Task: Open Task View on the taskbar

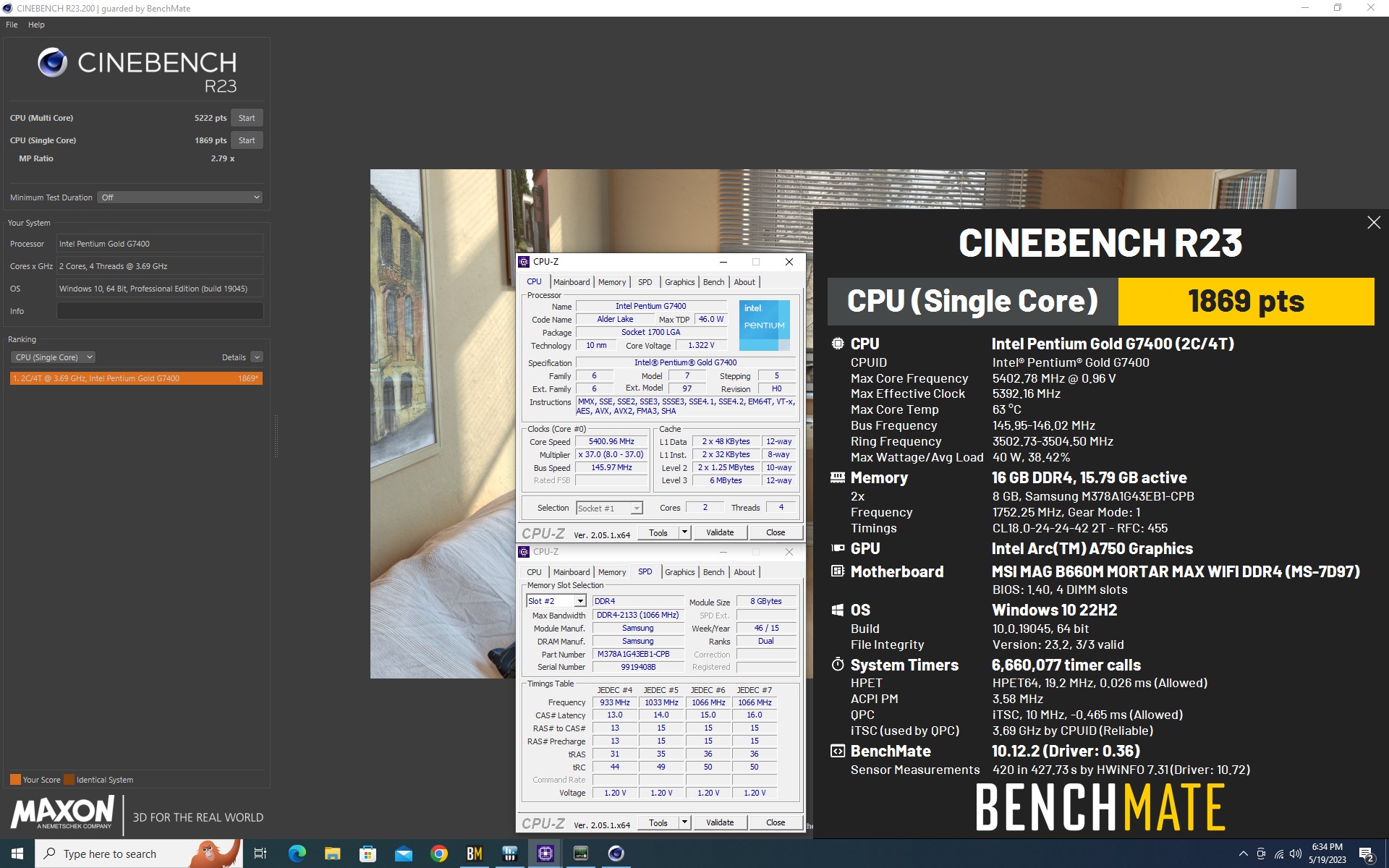Action: [x=260, y=854]
